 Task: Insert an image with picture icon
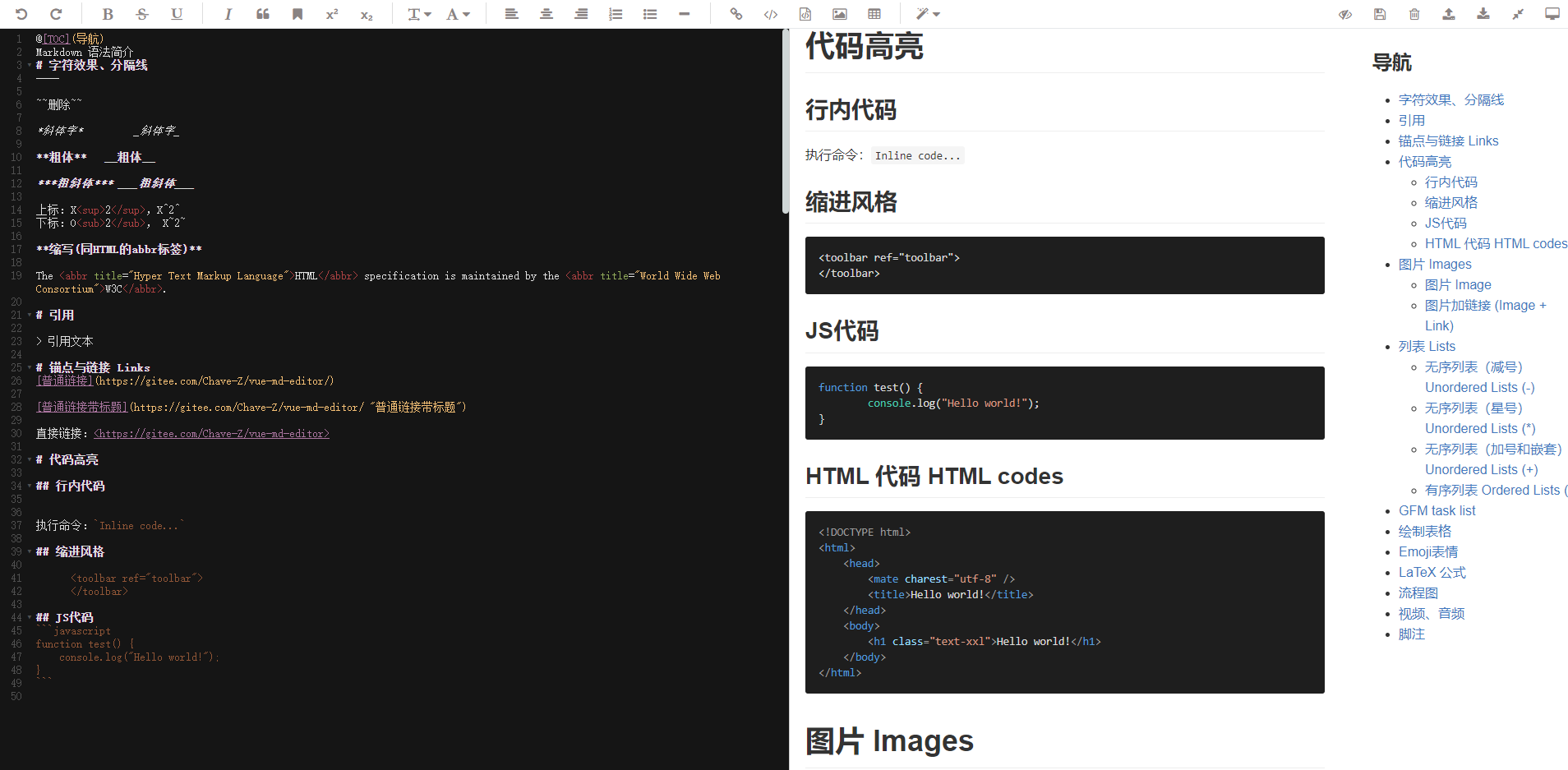(840, 14)
